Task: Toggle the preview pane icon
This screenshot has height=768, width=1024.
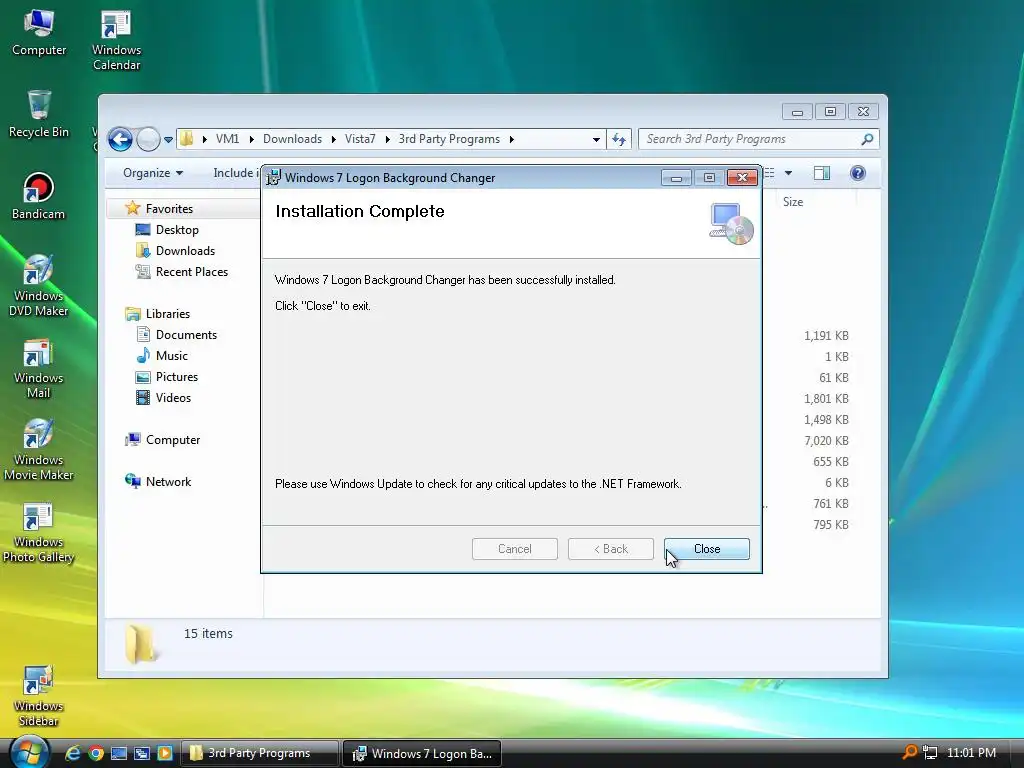Action: (822, 173)
